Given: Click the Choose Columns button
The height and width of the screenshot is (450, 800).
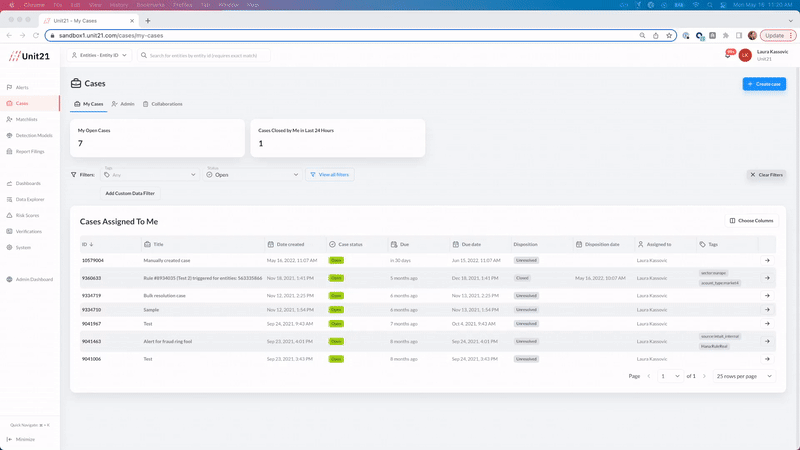Looking at the screenshot, I should 751,221.
